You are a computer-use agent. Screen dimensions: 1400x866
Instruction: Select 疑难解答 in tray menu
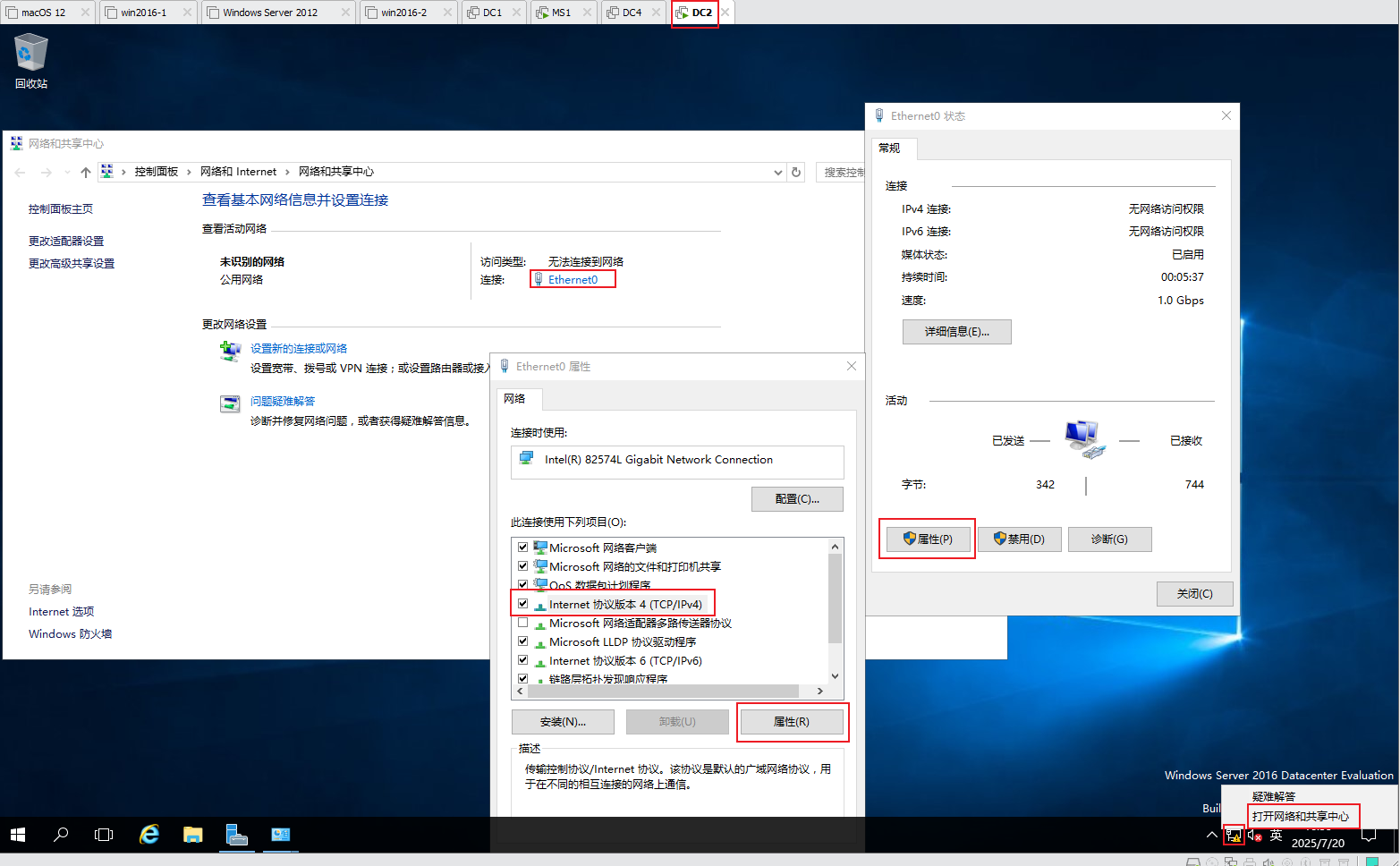pos(1274,796)
